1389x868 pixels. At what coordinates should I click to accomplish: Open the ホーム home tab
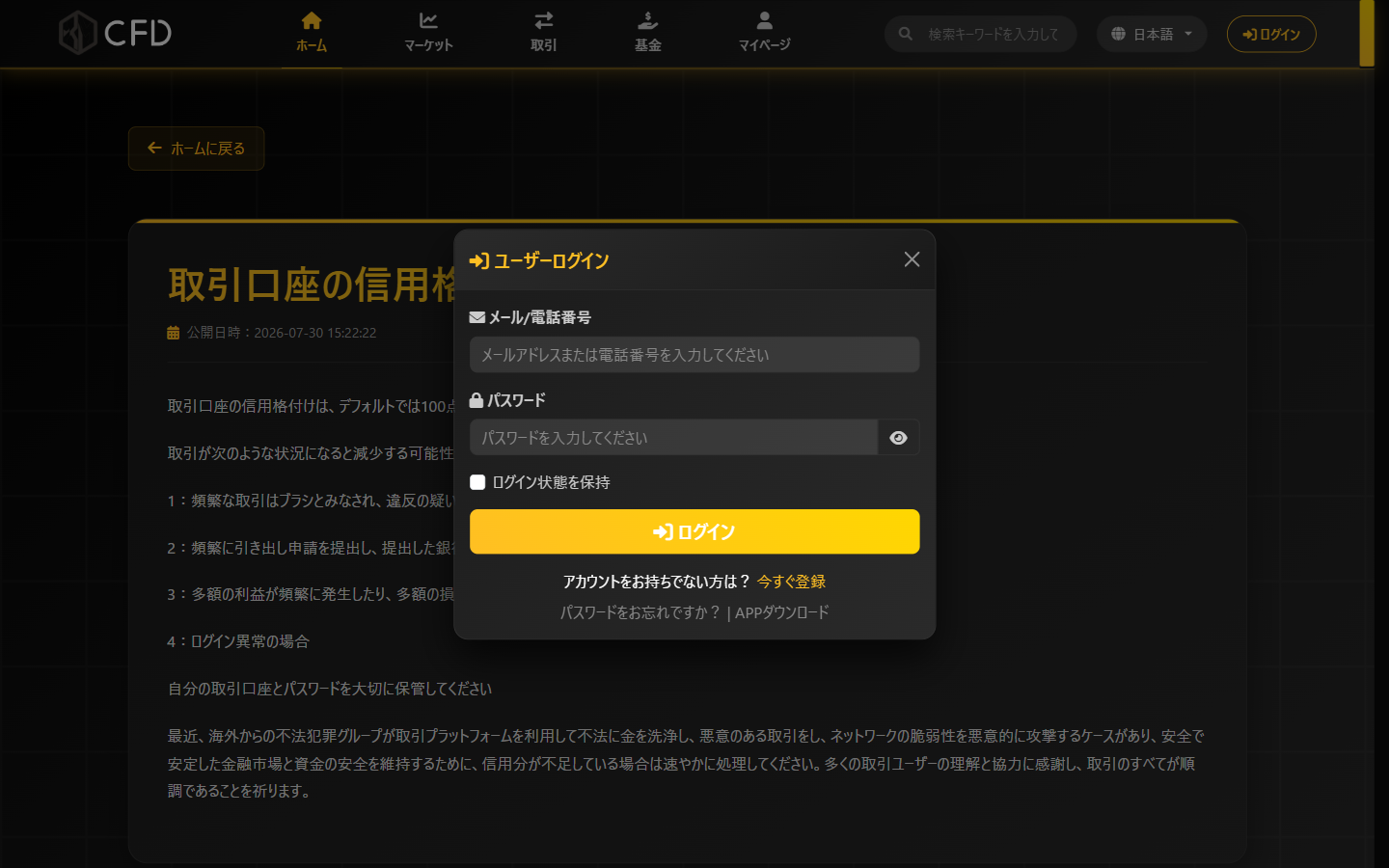(311, 33)
